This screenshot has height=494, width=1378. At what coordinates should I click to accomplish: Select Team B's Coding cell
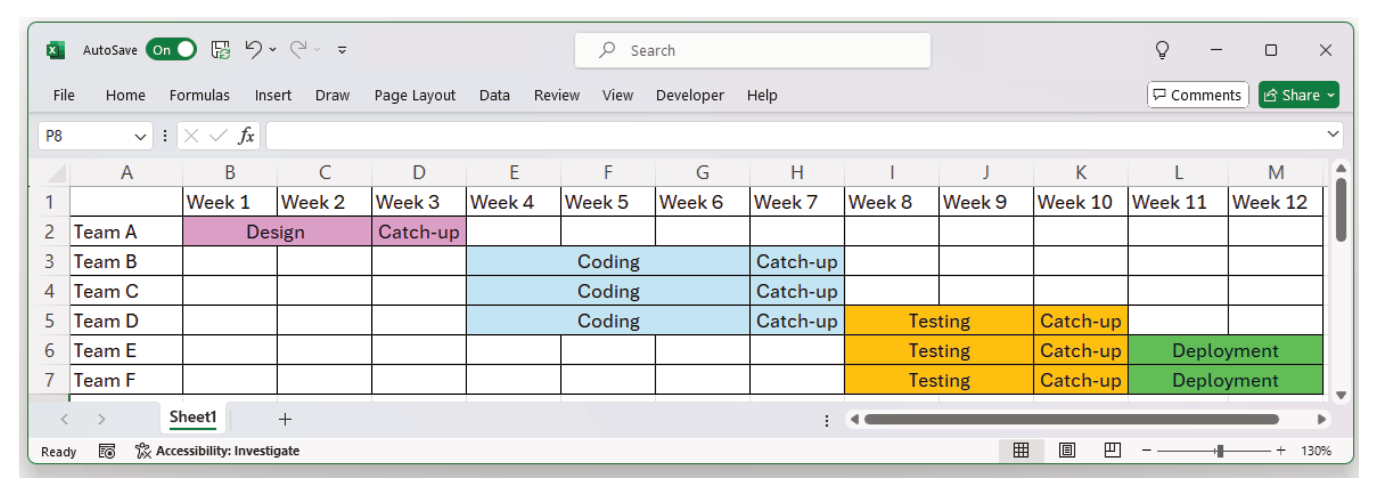(x=608, y=262)
